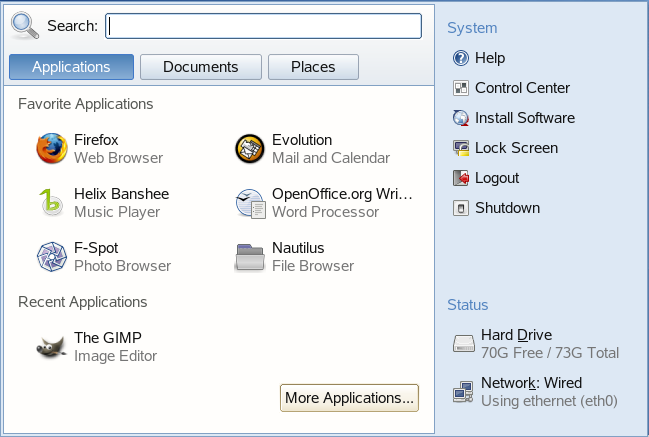Open OpenOffice.org Writer icon
Screen dimensions: 649x437
coord(250,203)
